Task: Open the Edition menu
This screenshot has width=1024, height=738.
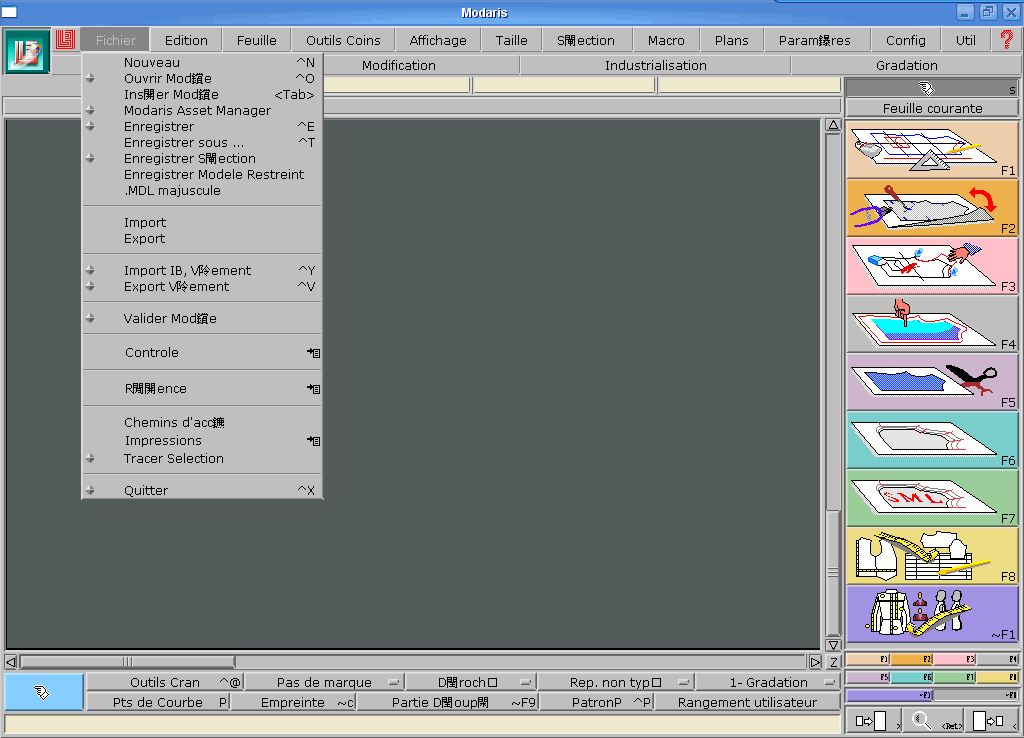Action: pyautogui.click(x=186, y=40)
